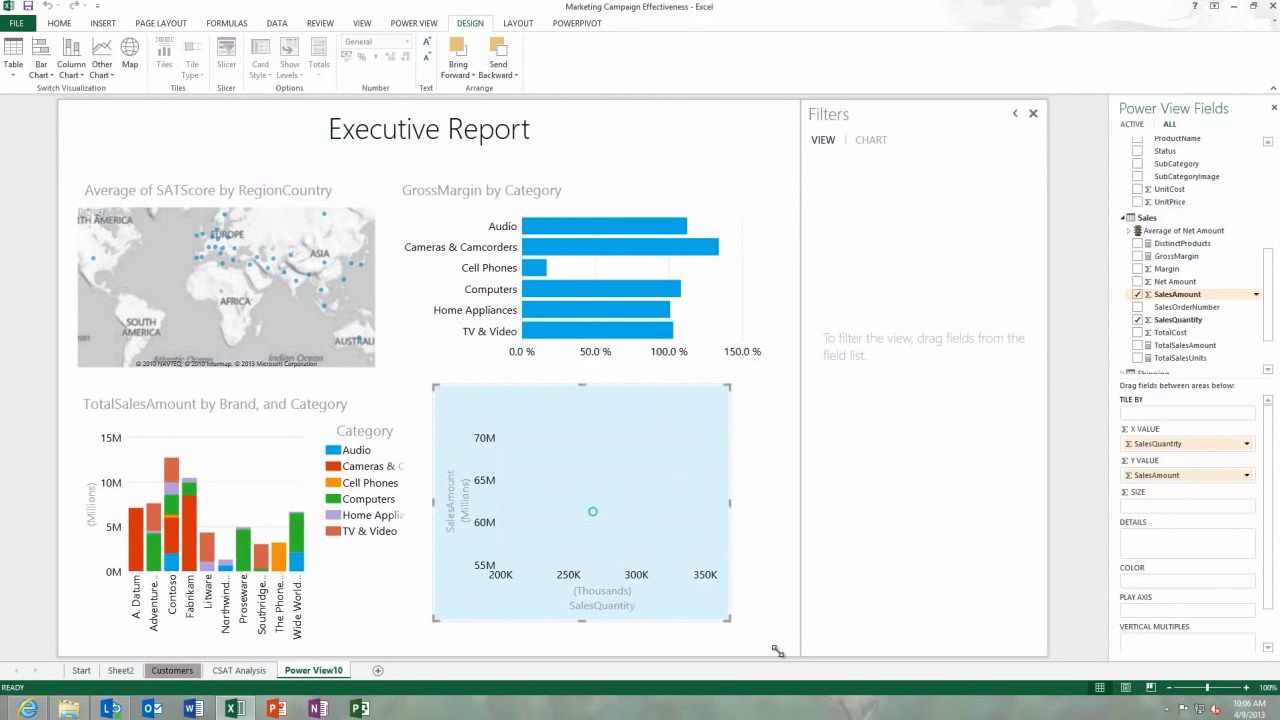Open the SalesAmount Y Value dropdown
Image resolution: width=1280 pixels, height=720 pixels.
1246,475
